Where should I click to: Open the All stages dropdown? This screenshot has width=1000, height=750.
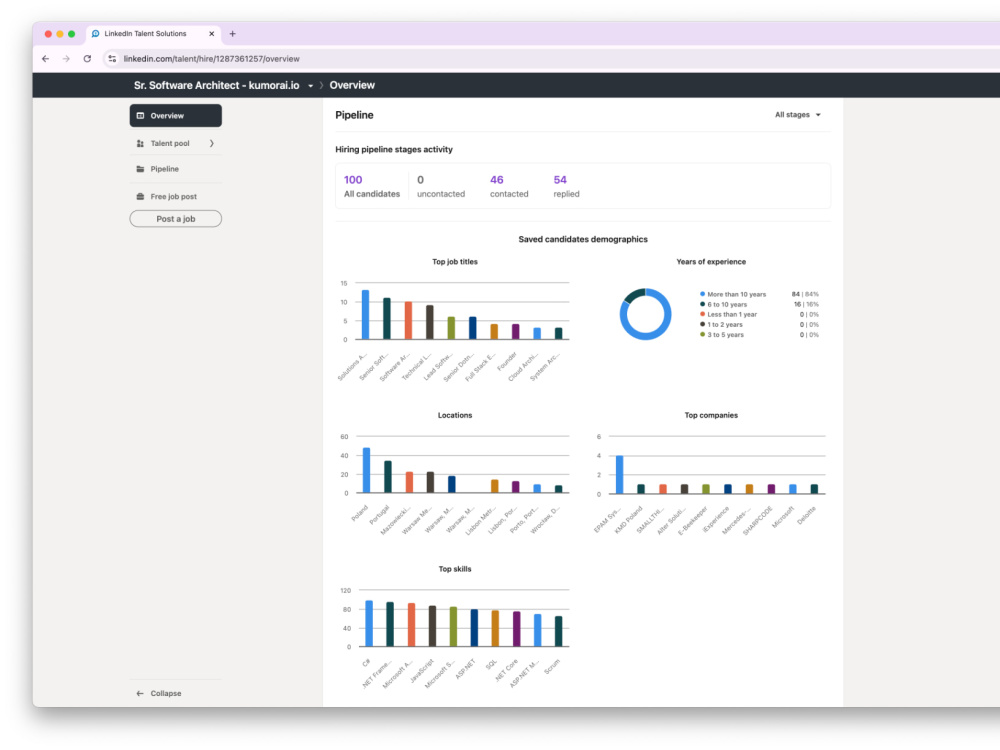point(798,115)
